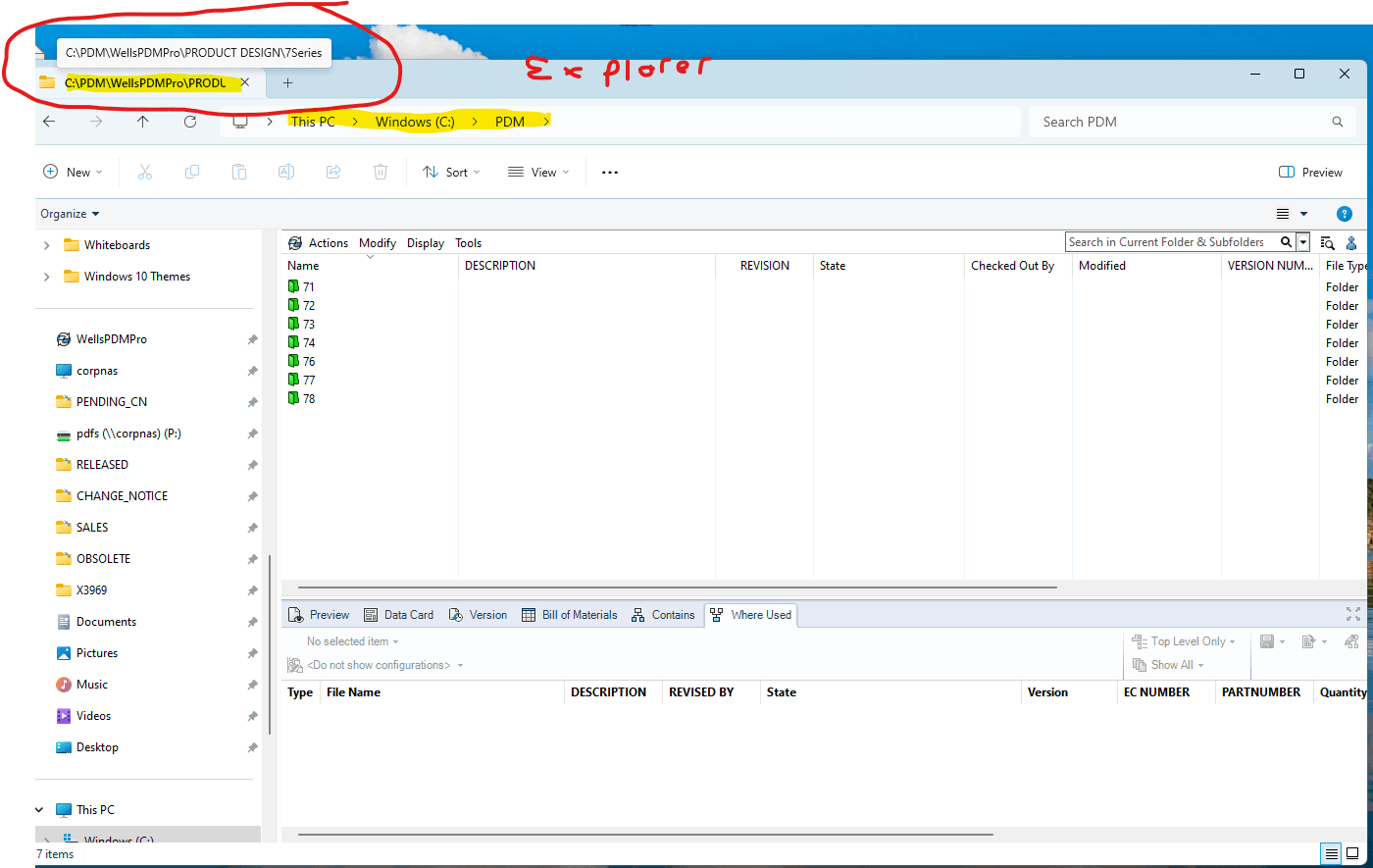Toggle the Preview pane
The width and height of the screenshot is (1373, 868).
[1311, 172]
